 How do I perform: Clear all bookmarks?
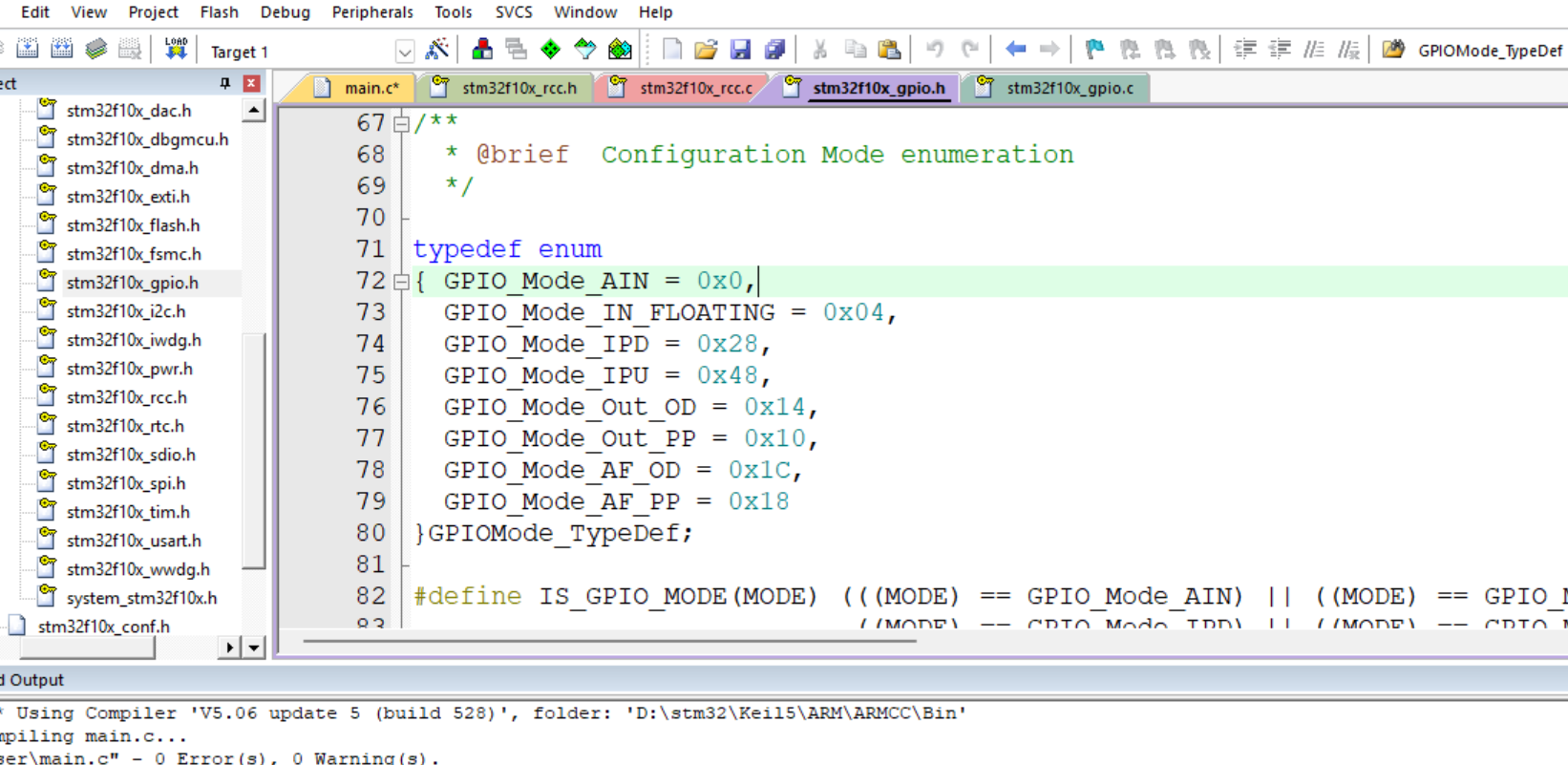tap(1198, 50)
